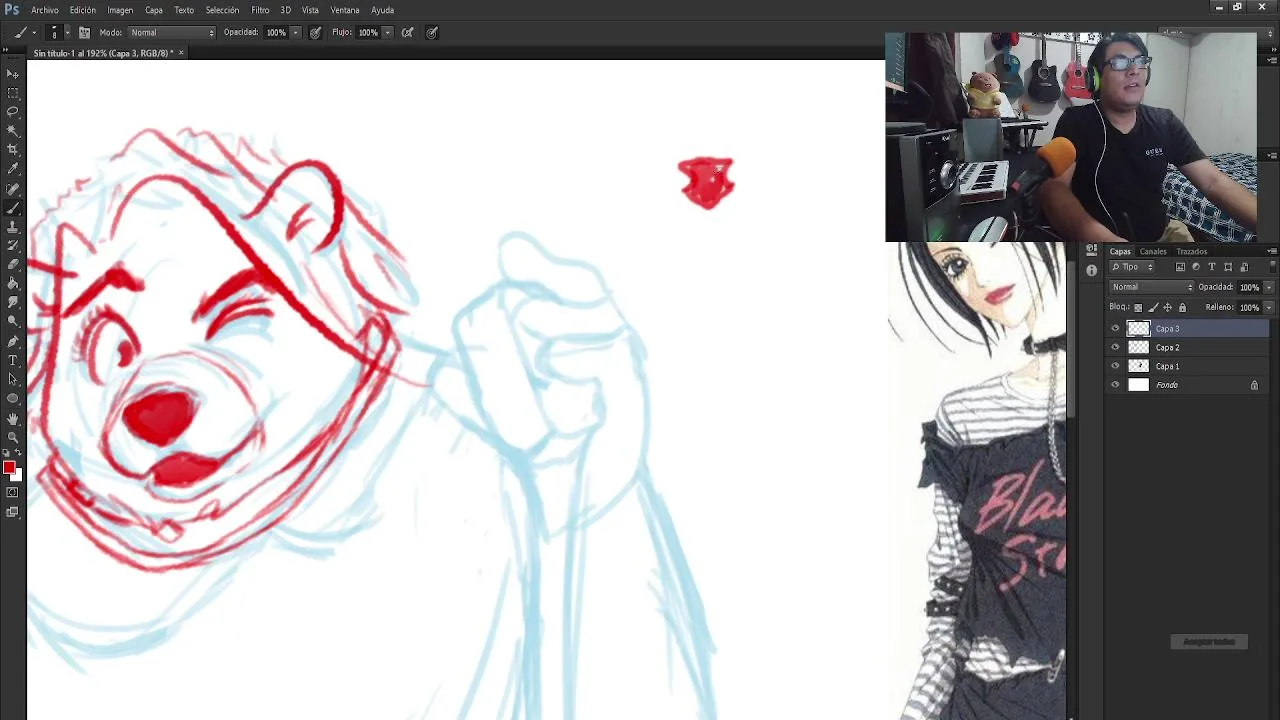
Task: Swap foreground and background colors
Action: coord(18,453)
